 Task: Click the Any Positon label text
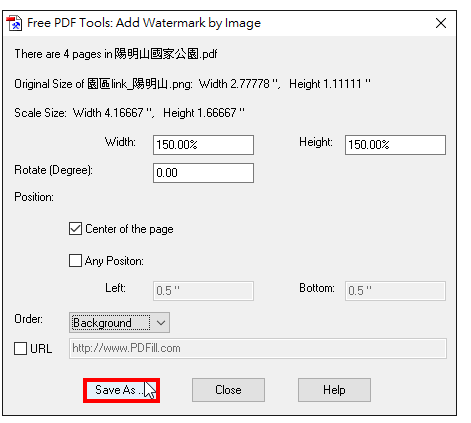114,261
